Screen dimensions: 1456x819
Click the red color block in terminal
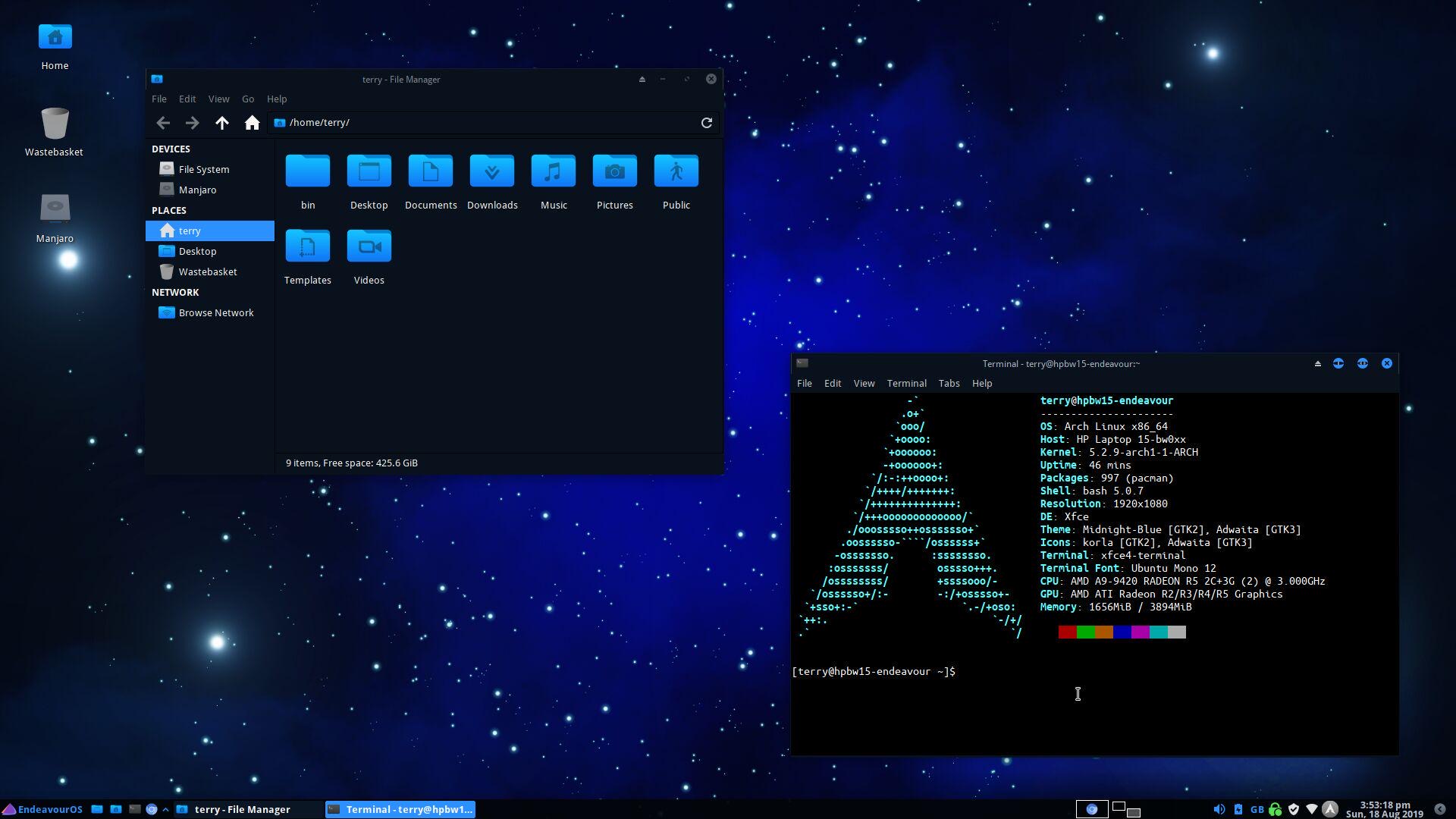click(x=1067, y=632)
